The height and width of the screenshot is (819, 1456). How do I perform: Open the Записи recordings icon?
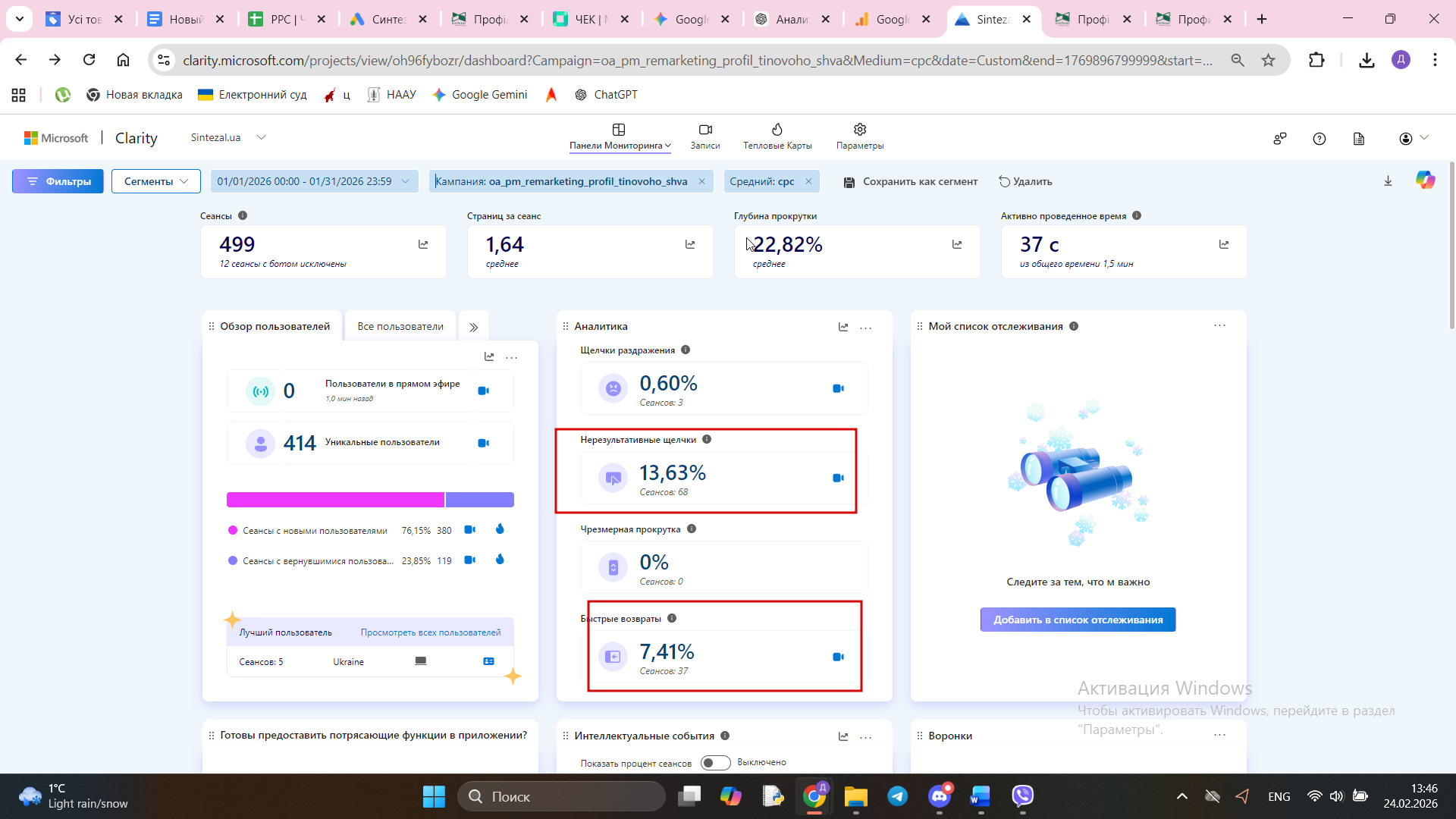(704, 130)
